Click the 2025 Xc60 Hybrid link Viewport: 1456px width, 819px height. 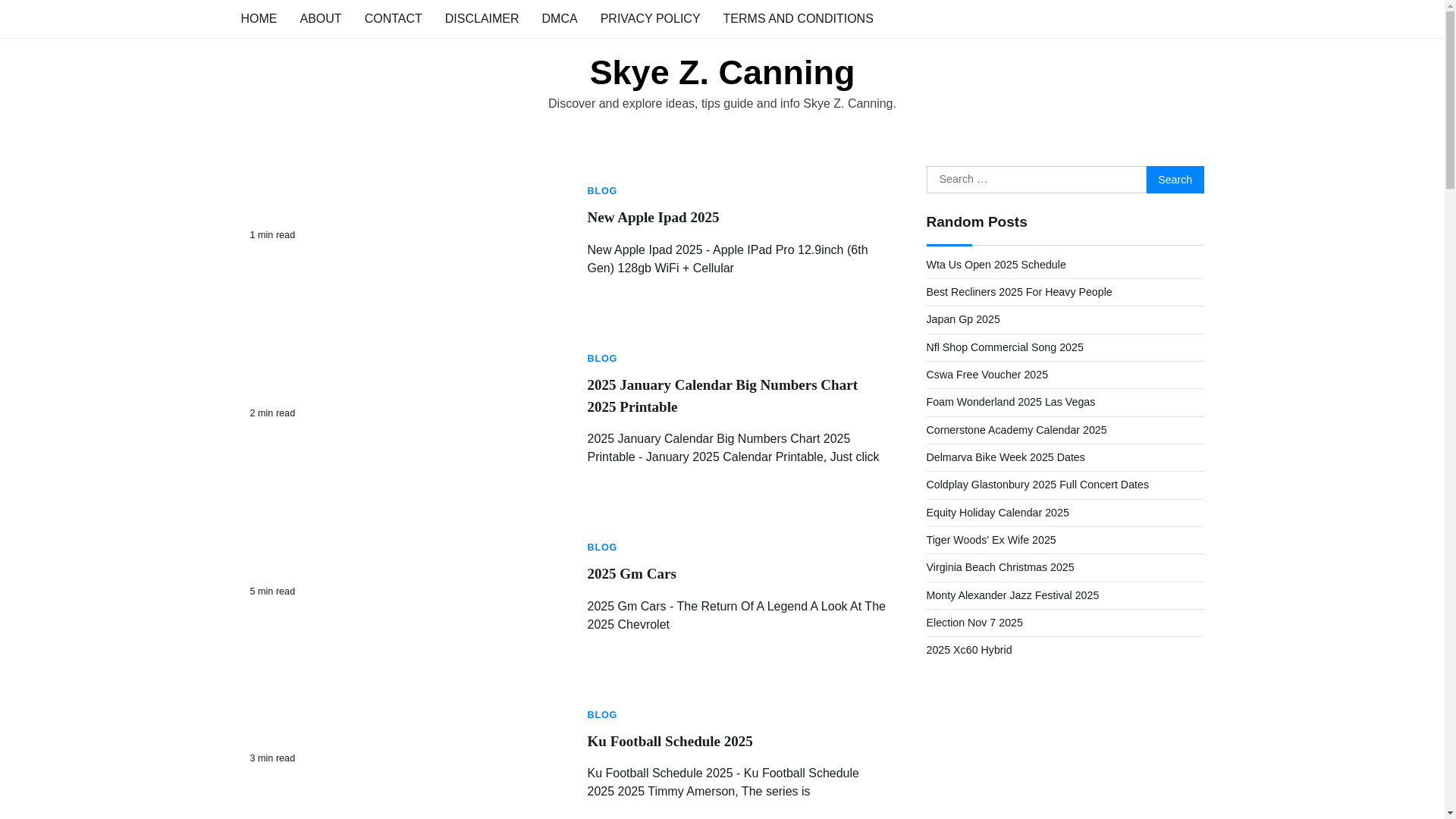pos(968,650)
